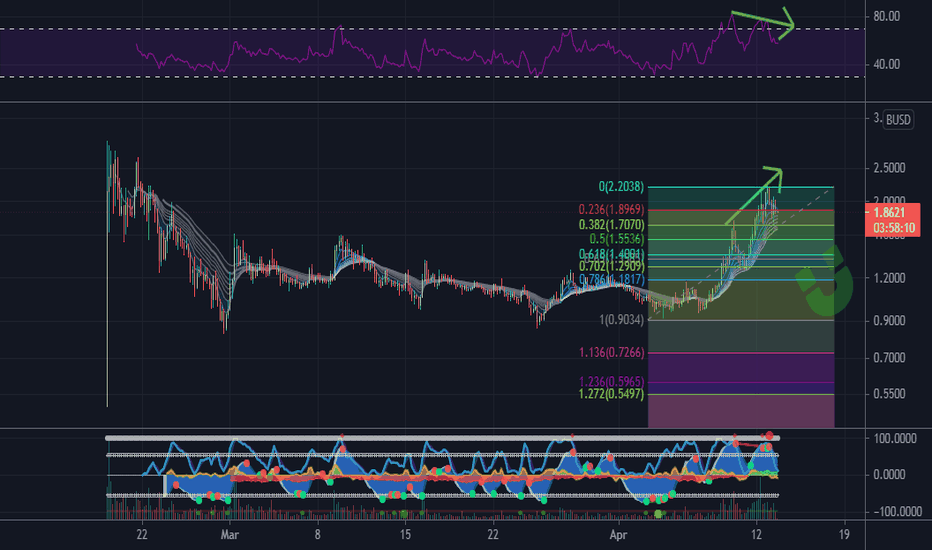
Task: Click price axis value 0.7000
Action: click(889, 358)
